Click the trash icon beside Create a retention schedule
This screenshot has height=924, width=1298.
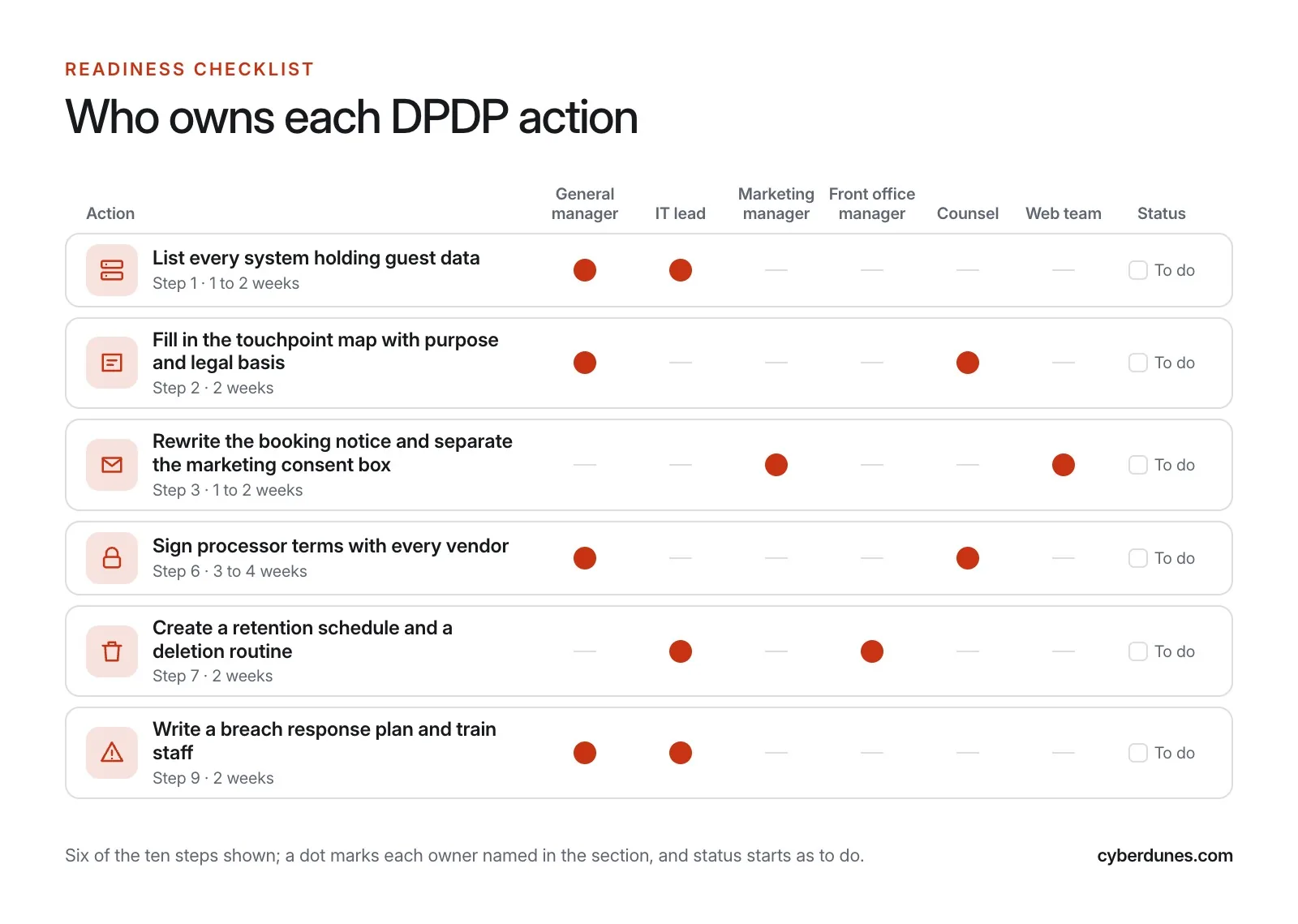point(112,651)
